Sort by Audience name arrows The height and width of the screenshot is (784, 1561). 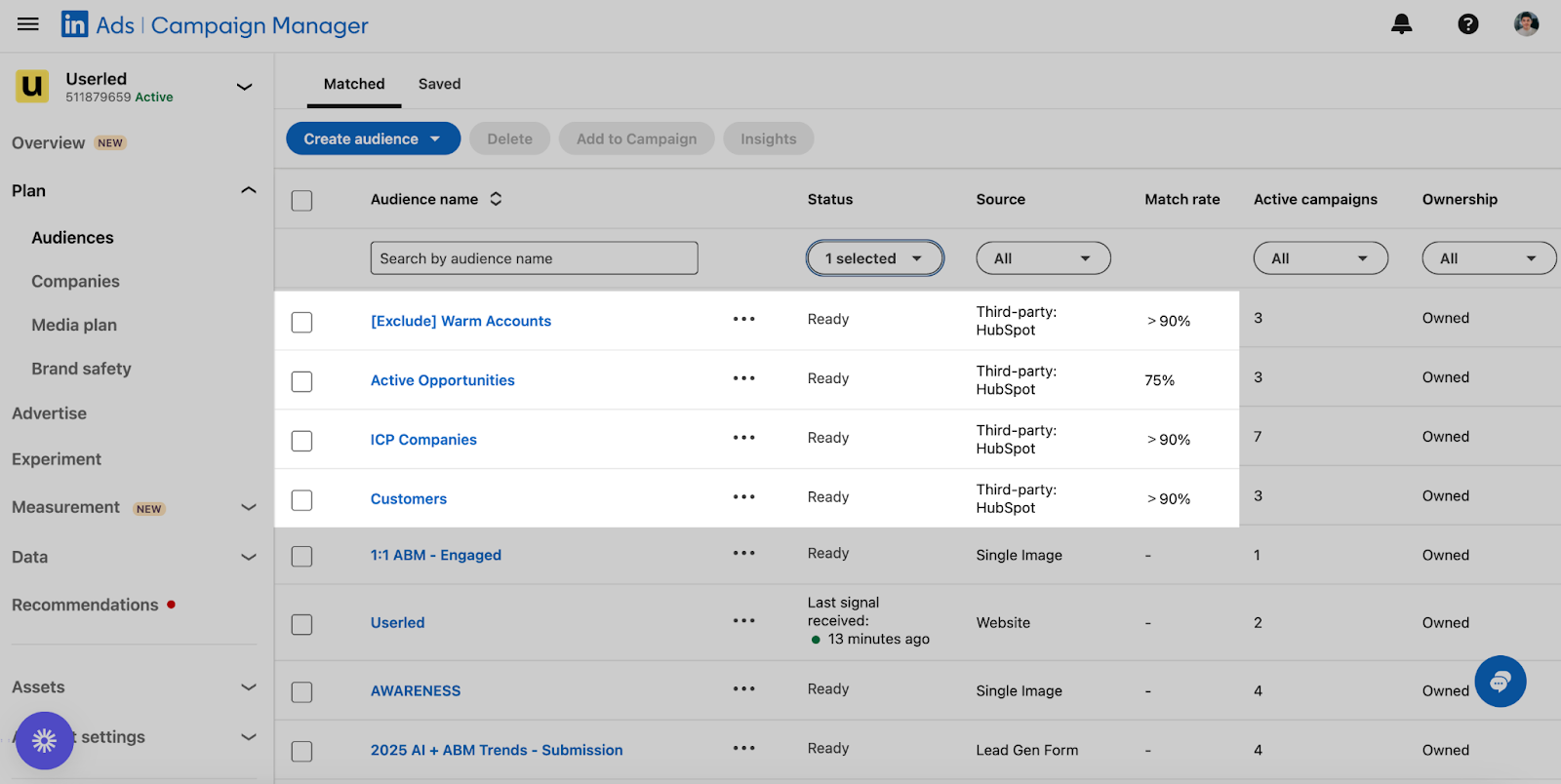[x=496, y=199]
